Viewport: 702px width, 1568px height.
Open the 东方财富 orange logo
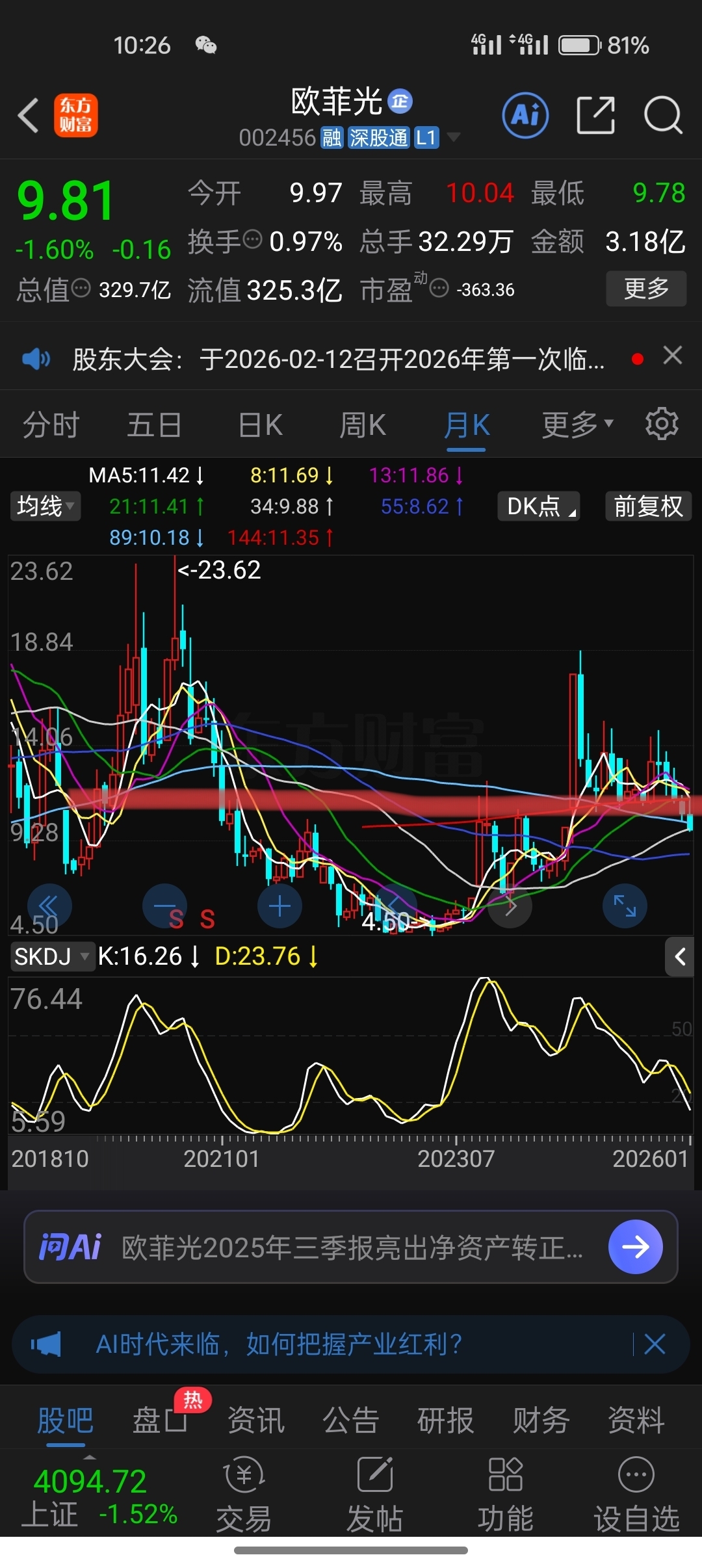pos(76,115)
